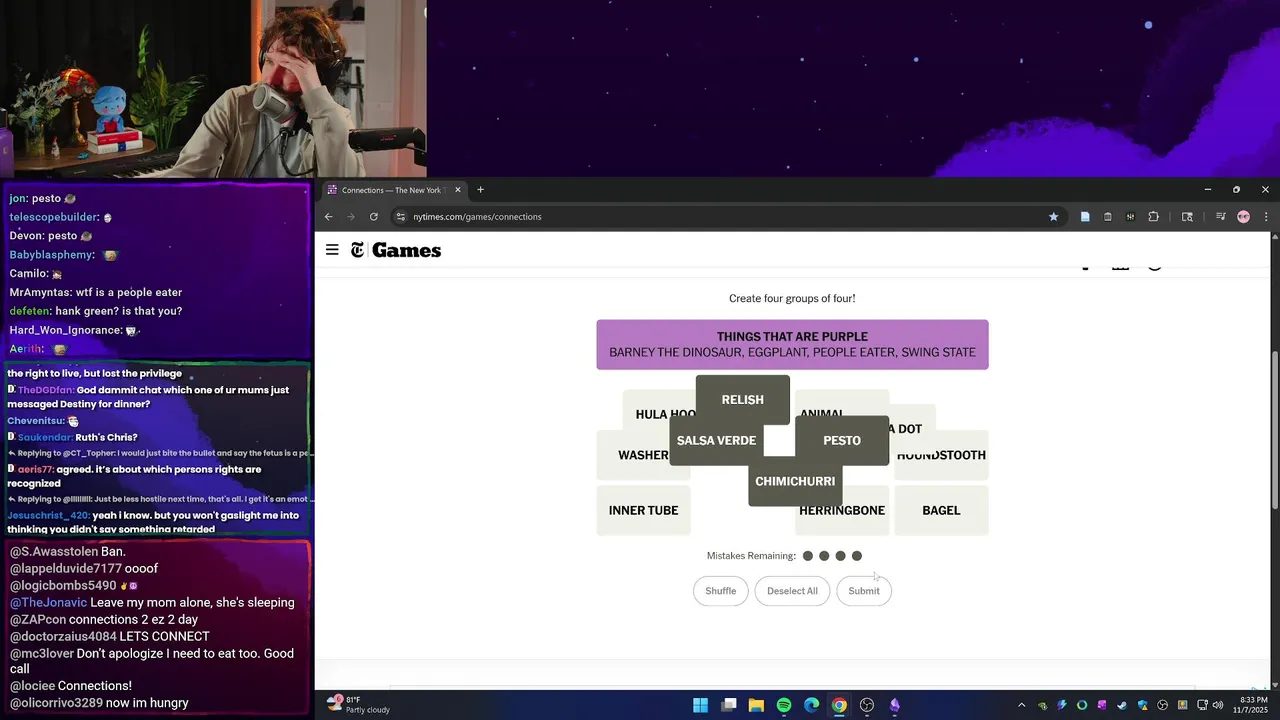Click the equalizer sliders extension icon

pos(1130,217)
